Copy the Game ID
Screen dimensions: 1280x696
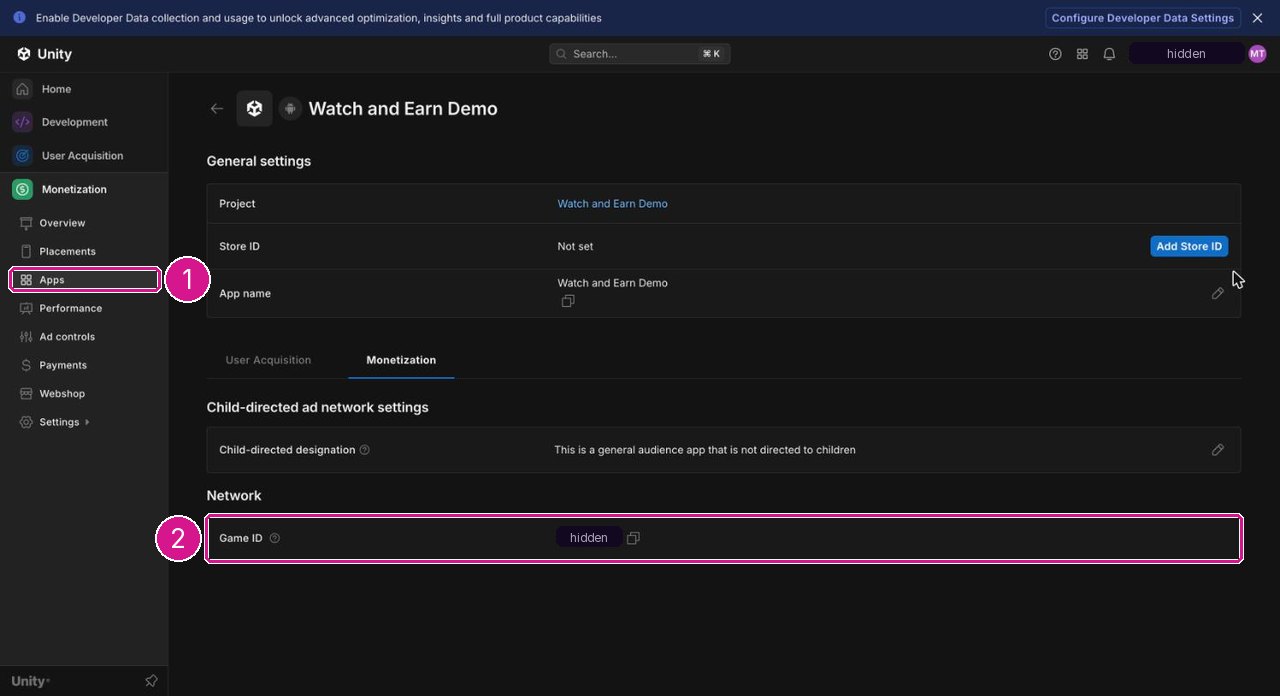click(633, 538)
